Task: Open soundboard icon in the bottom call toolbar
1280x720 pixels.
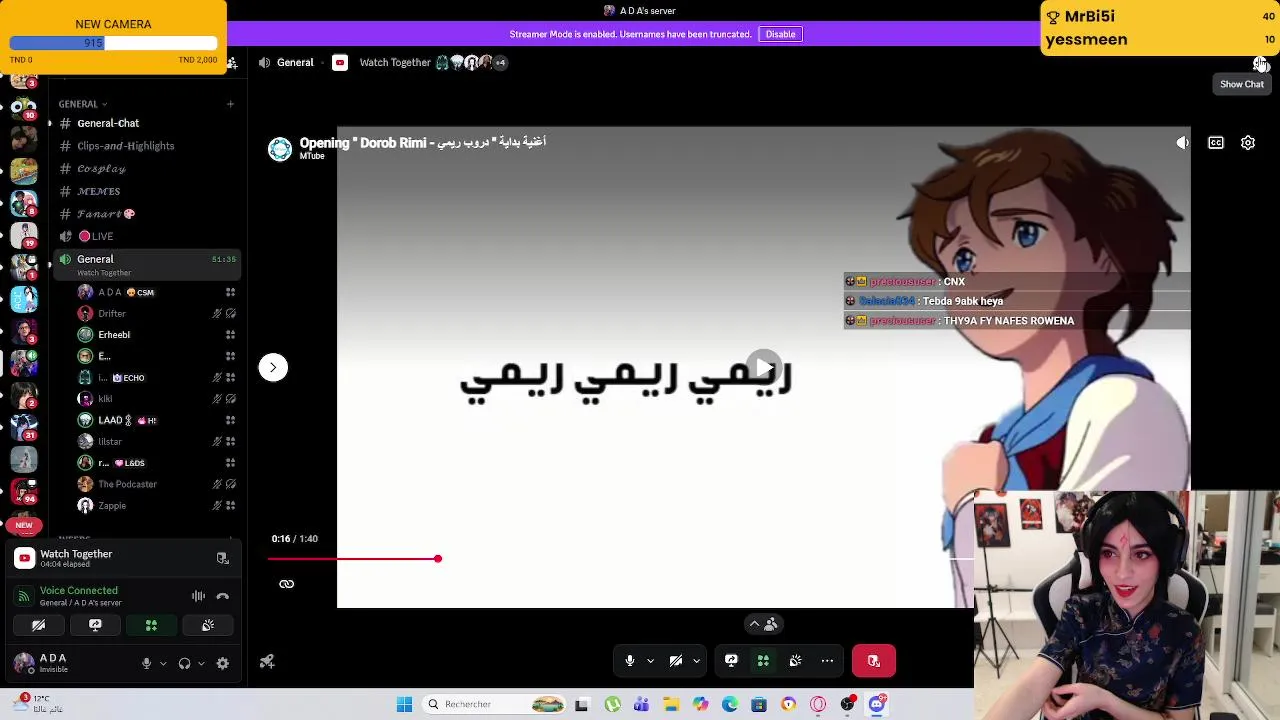Action: [795, 661]
